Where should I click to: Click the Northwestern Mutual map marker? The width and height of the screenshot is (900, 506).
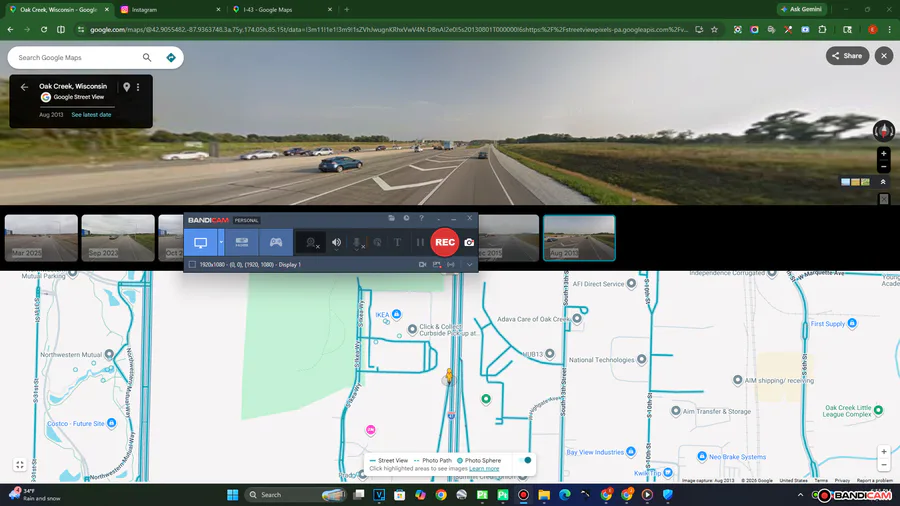[x=109, y=354]
